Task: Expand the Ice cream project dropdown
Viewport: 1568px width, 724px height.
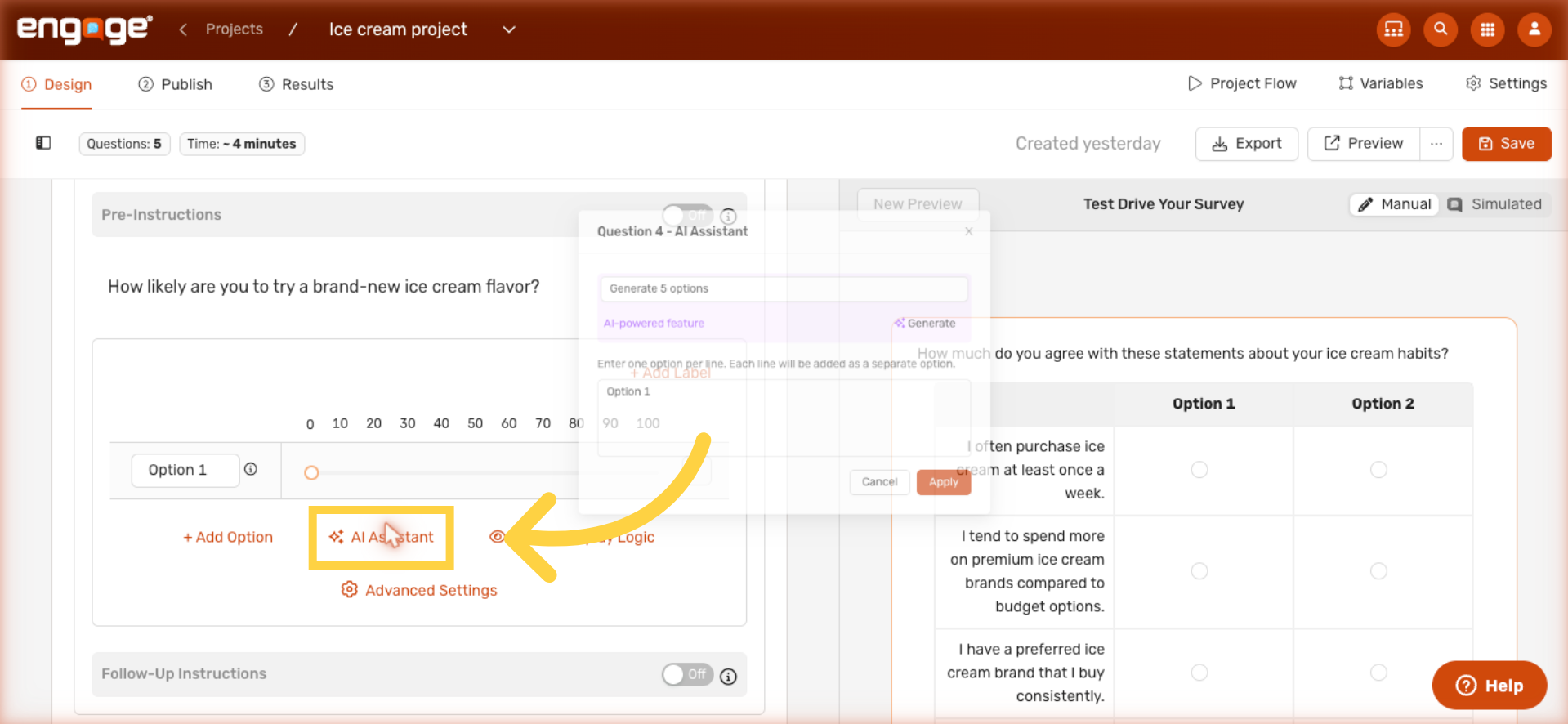Action: [508, 29]
